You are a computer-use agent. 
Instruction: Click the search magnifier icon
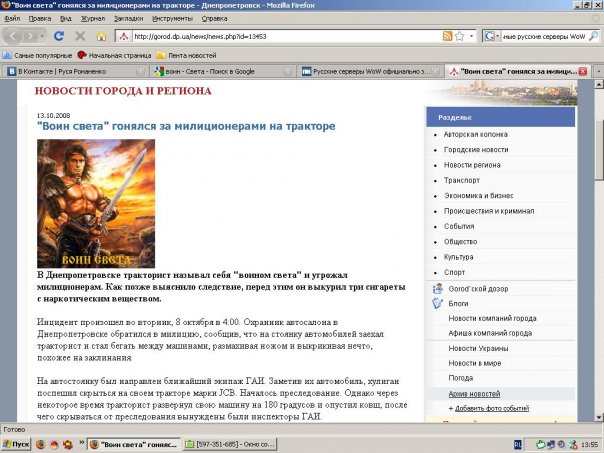click(x=594, y=36)
